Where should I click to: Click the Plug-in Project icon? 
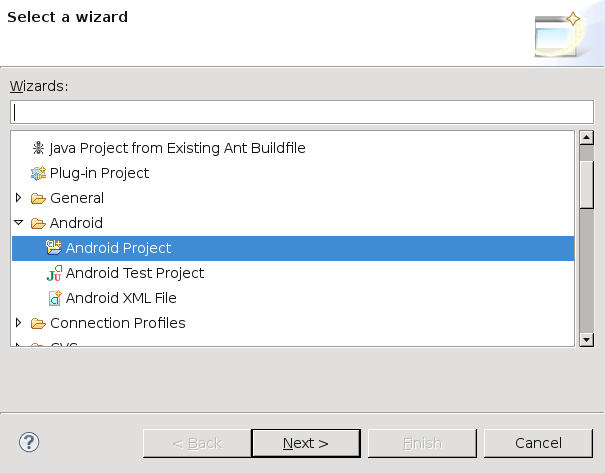(x=38, y=173)
